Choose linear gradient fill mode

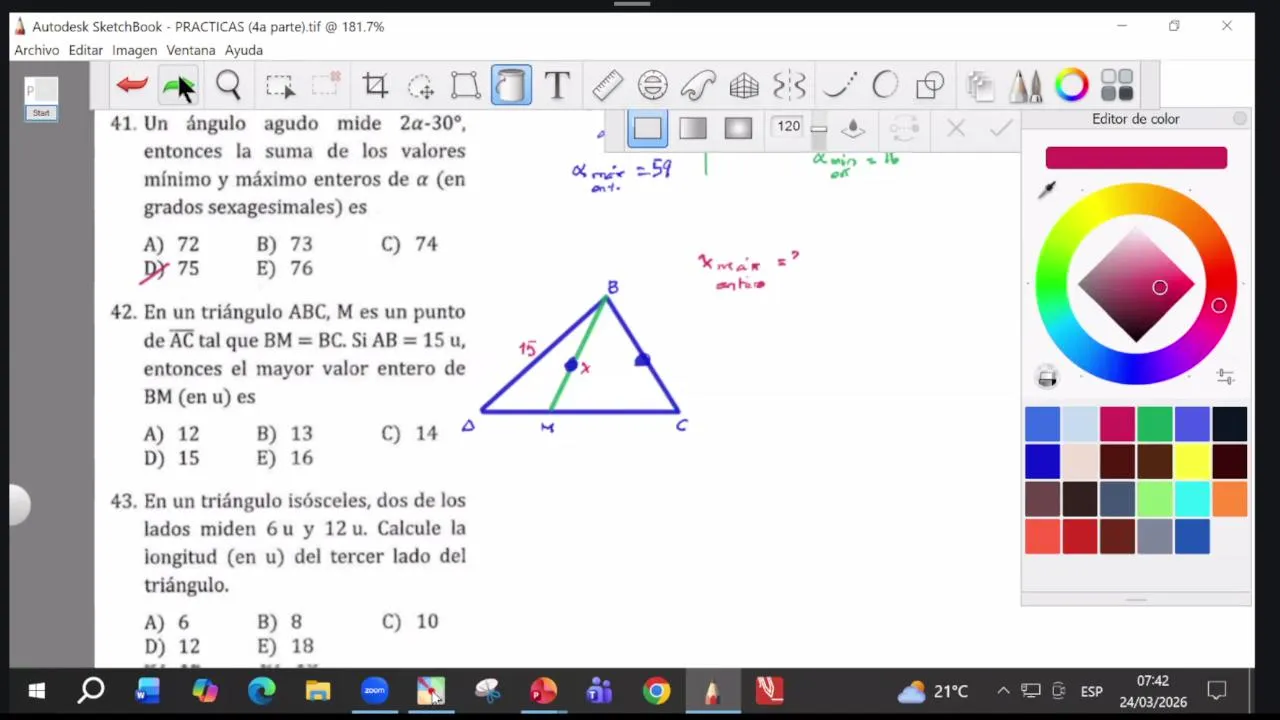pyautogui.click(x=693, y=128)
